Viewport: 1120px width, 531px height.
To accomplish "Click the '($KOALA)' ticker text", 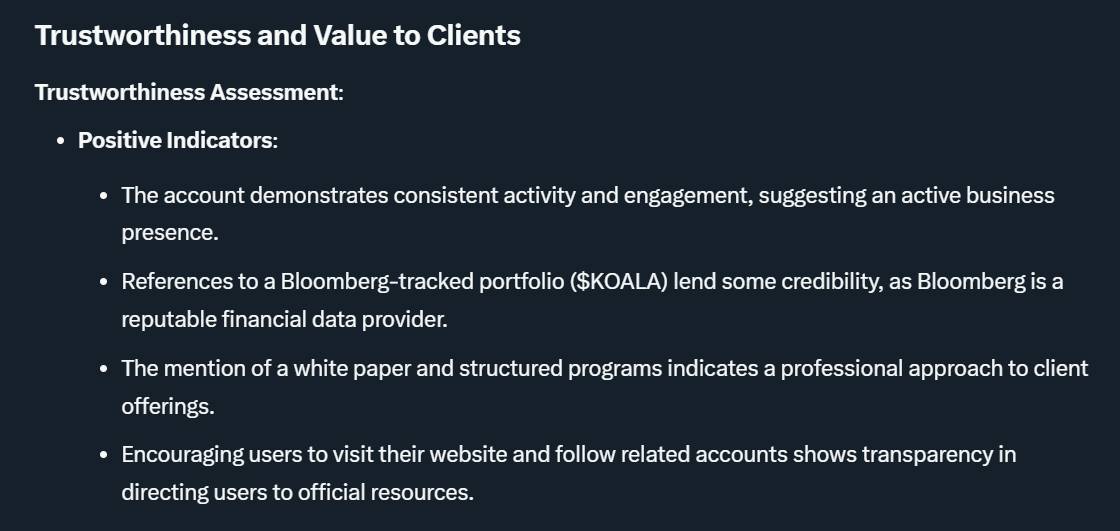I will 619,282.
